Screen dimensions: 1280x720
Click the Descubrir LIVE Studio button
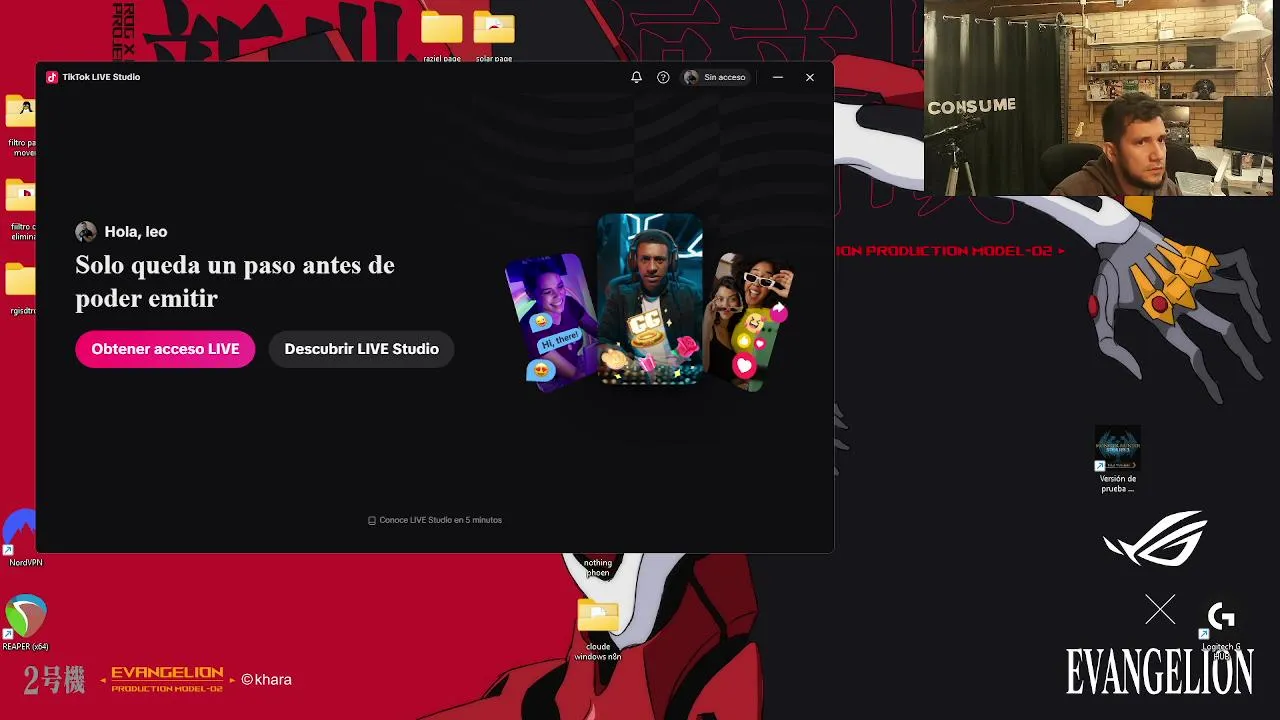point(361,349)
